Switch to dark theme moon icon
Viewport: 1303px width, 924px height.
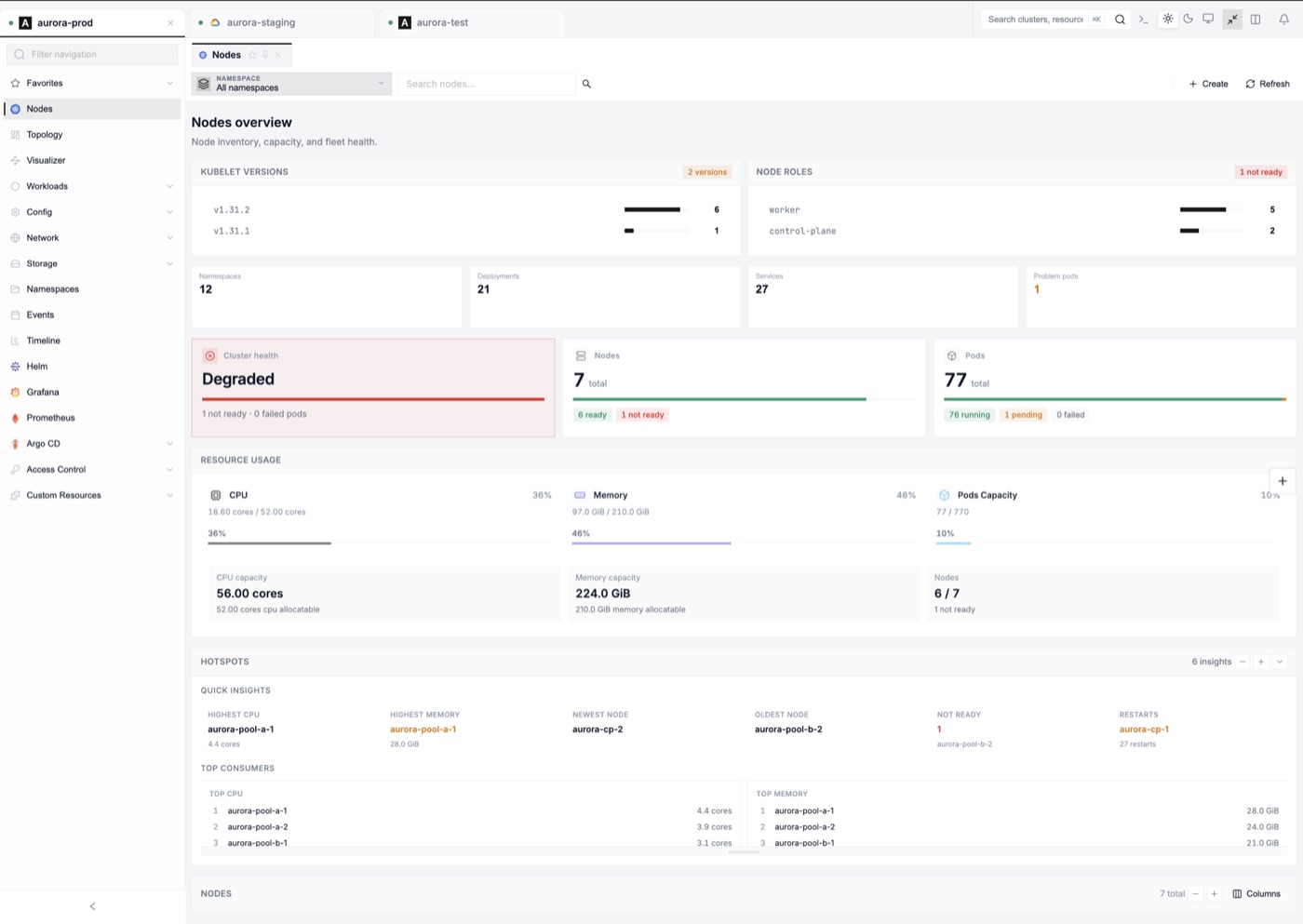click(x=1188, y=19)
